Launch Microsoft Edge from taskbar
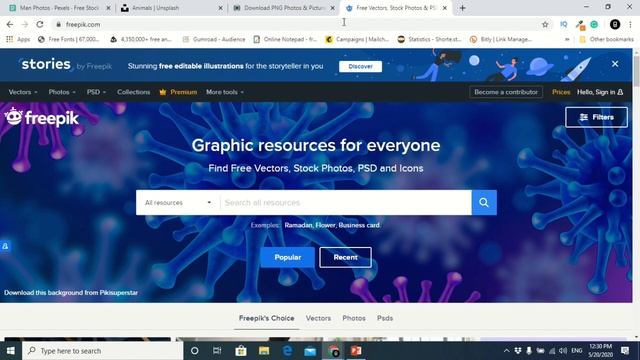This screenshot has height=360, width=640. pyautogui.click(x=287, y=351)
